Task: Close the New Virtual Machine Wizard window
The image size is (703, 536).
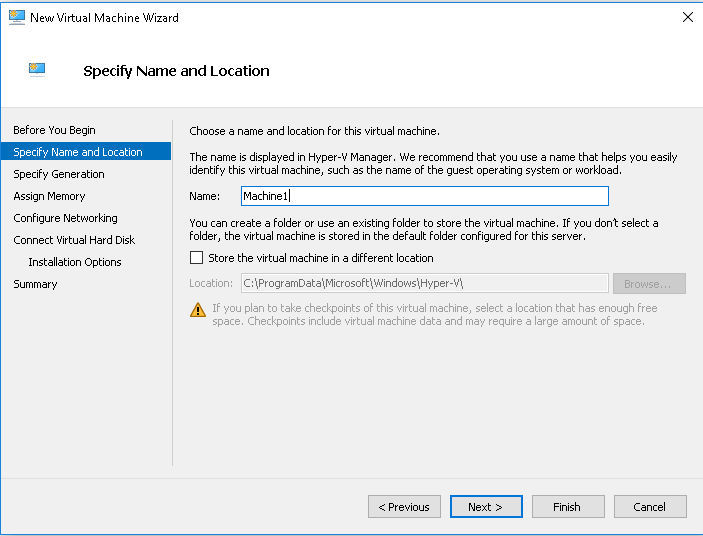Action: (687, 17)
